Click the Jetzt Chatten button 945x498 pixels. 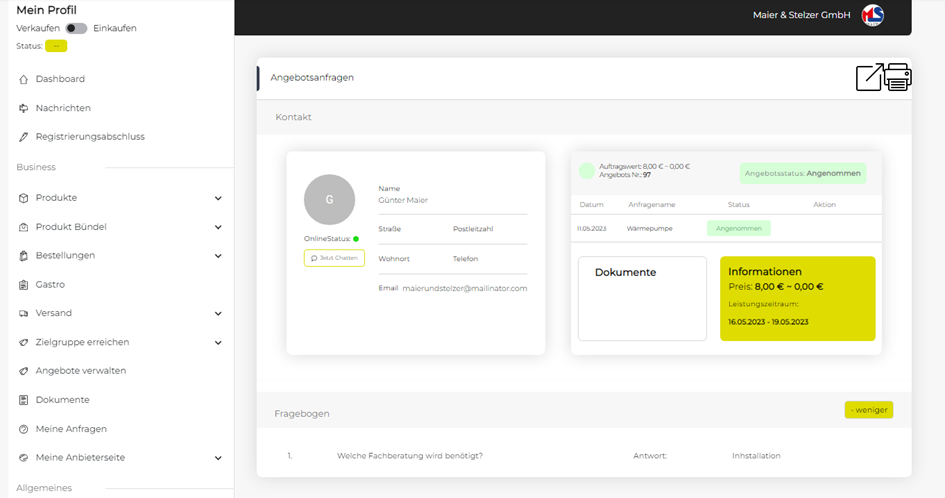pos(334,258)
